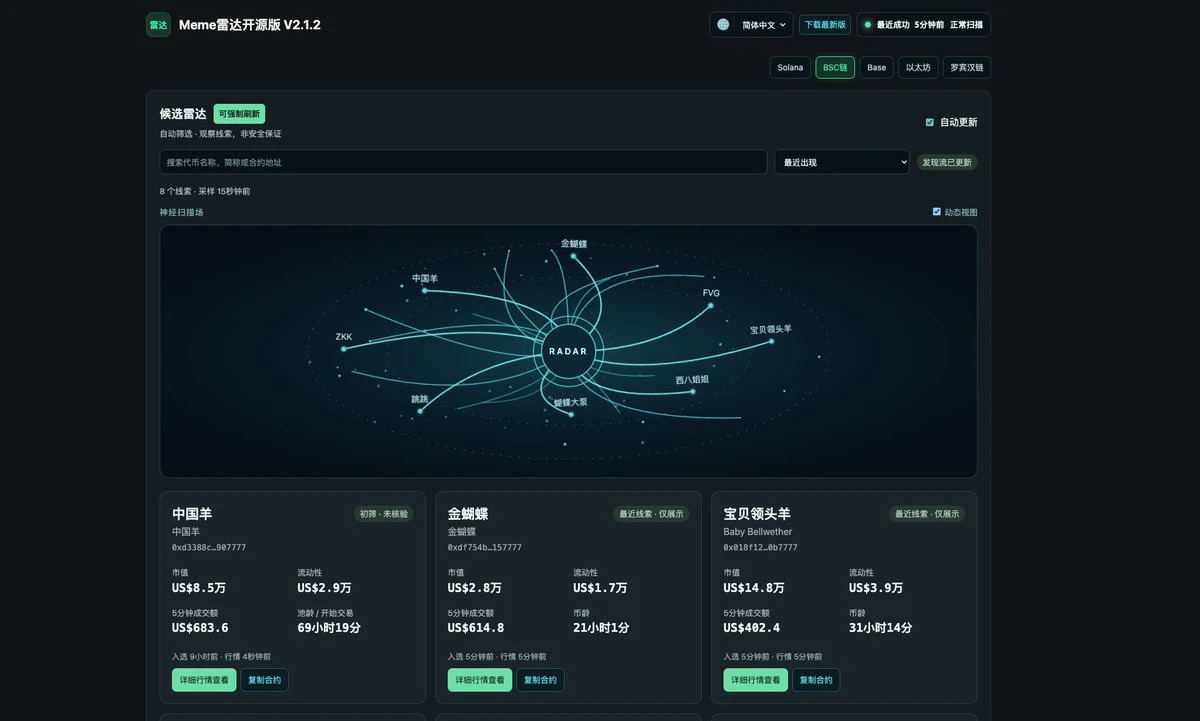Disable the 动态视图 checkbox

pyautogui.click(x=937, y=212)
